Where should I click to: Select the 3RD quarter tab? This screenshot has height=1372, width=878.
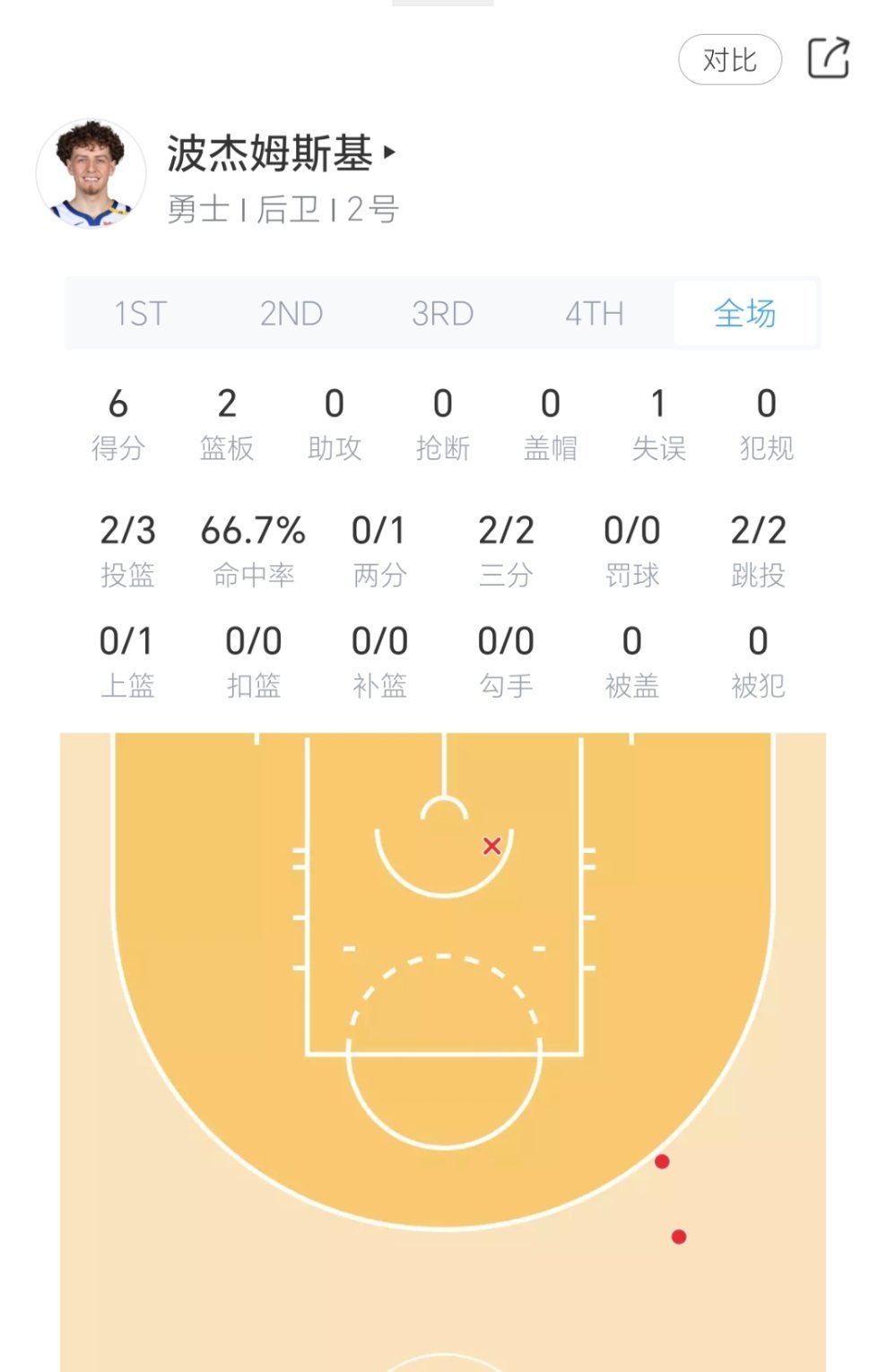(x=442, y=314)
